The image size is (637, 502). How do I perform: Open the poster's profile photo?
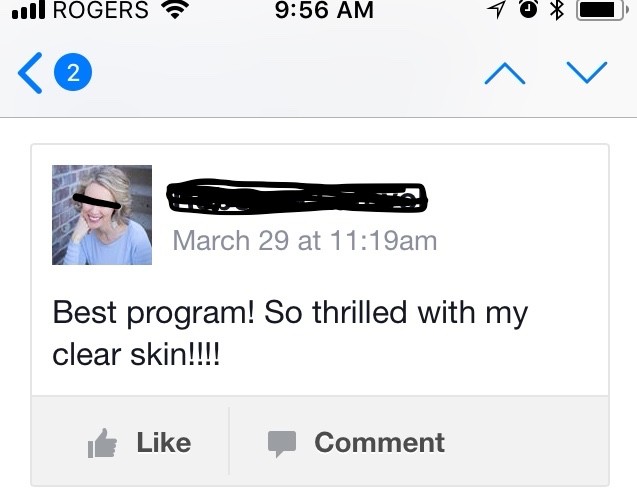point(102,215)
